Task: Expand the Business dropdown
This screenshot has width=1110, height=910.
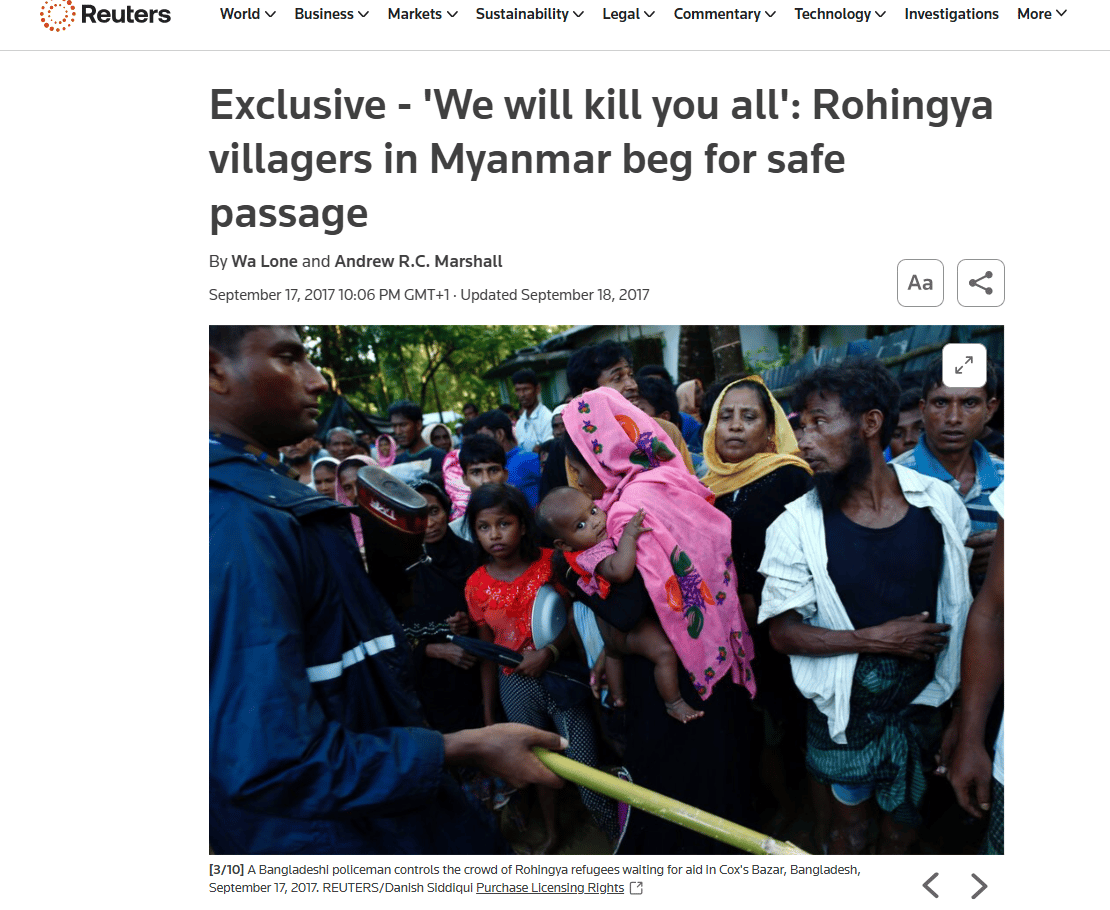Action: coord(331,14)
